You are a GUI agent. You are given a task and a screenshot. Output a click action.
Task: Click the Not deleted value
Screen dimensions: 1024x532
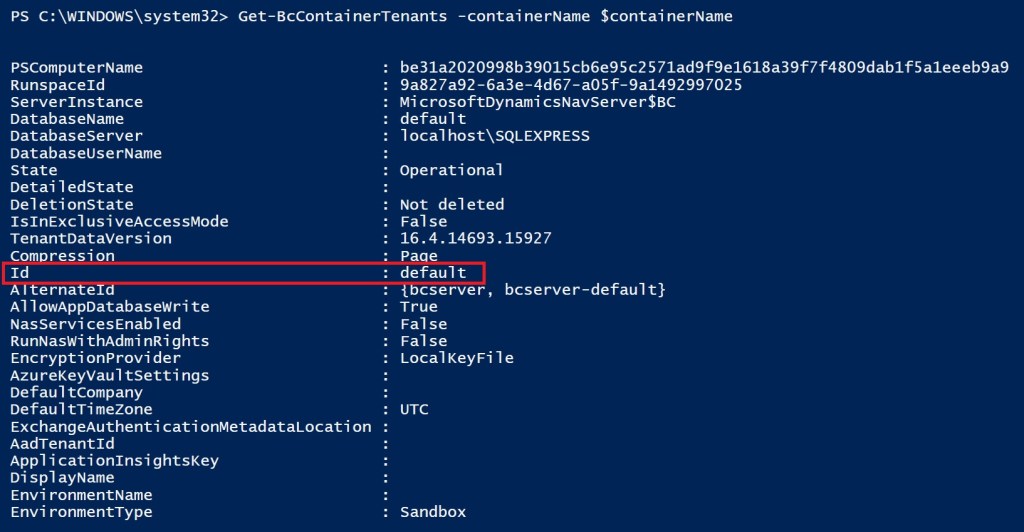(451, 204)
